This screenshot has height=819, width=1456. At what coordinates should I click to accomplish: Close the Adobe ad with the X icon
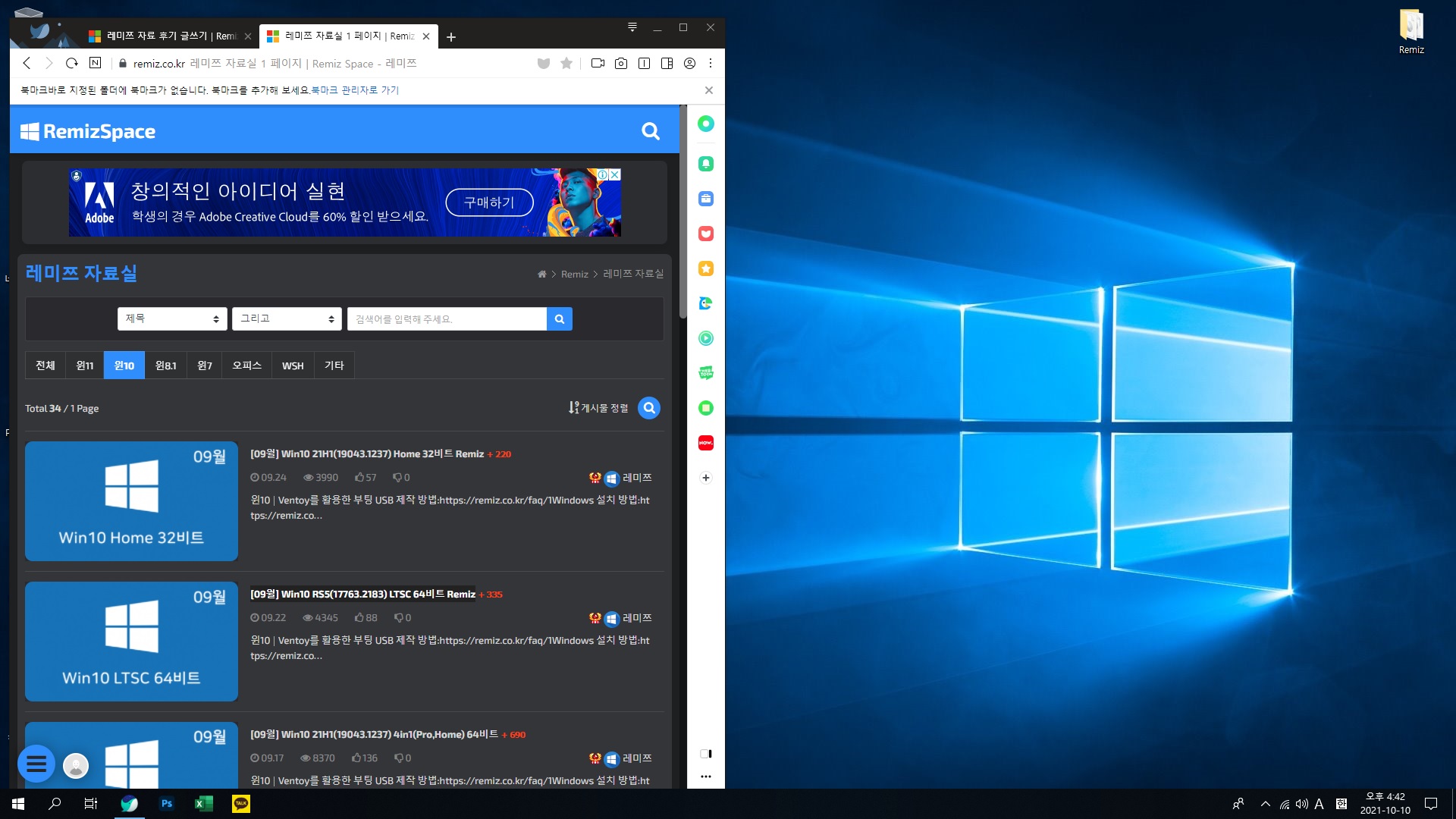(615, 174)
